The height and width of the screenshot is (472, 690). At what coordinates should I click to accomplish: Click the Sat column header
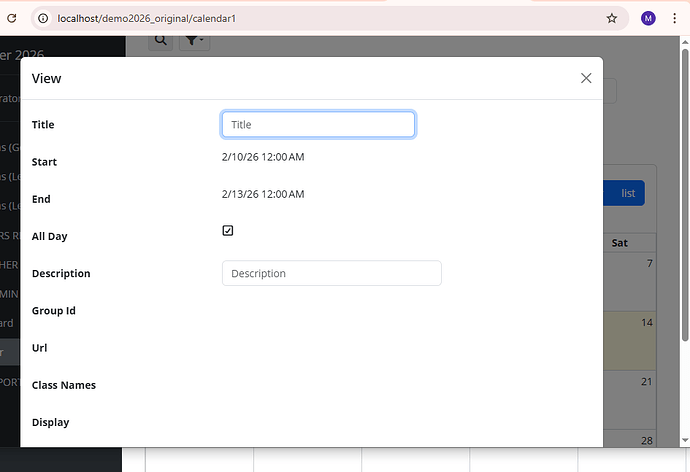pos(619,243)
